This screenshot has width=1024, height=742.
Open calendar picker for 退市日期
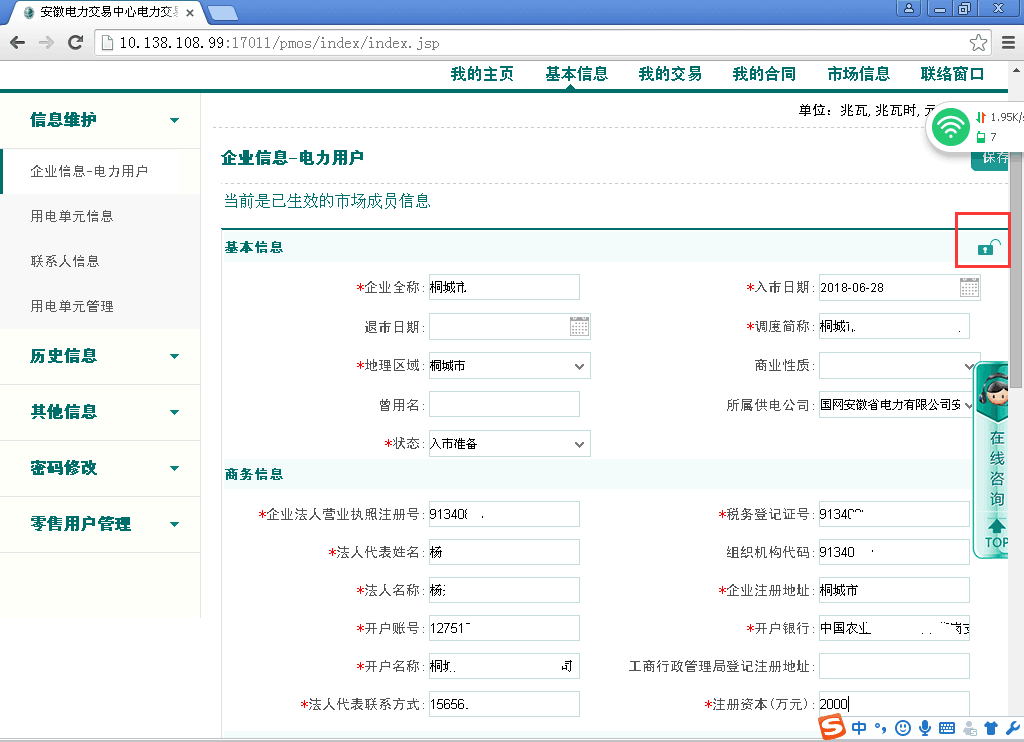[x=579, y=326]
